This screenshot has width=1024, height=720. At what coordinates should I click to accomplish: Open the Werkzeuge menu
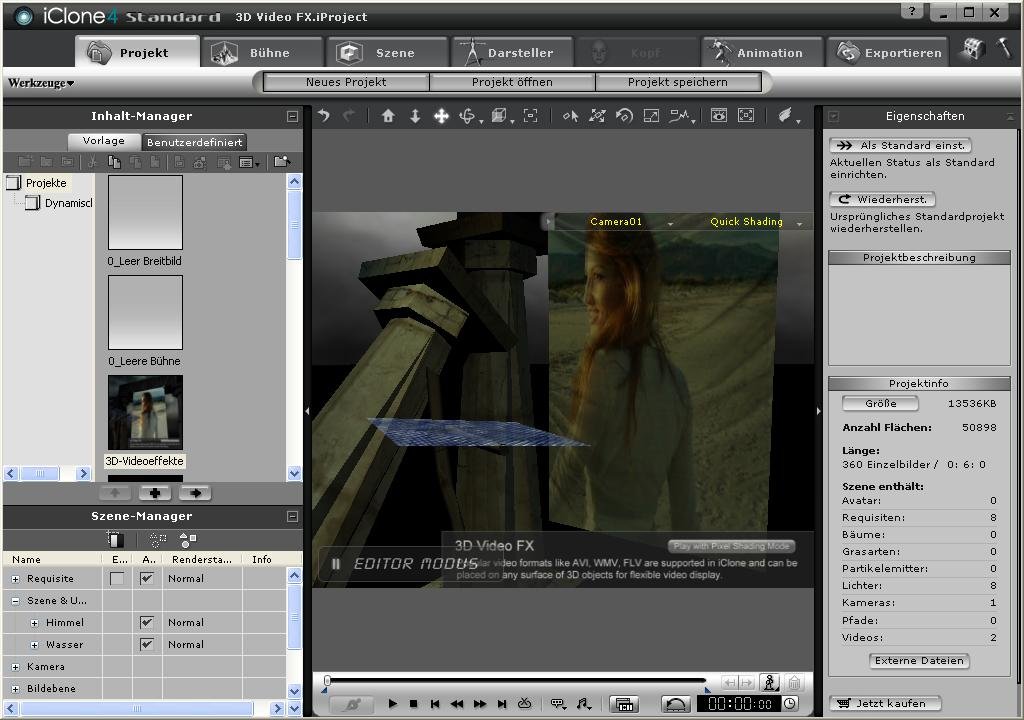40,83
